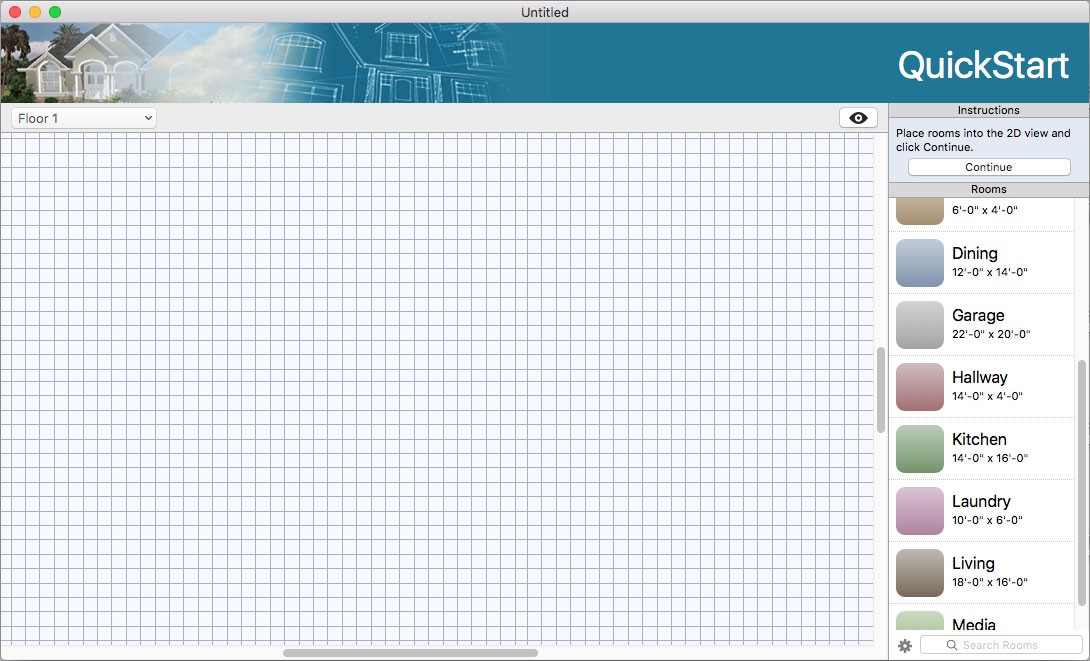
Task: Select the Hallway room swatch icon
Action: (x=920, y=386)
